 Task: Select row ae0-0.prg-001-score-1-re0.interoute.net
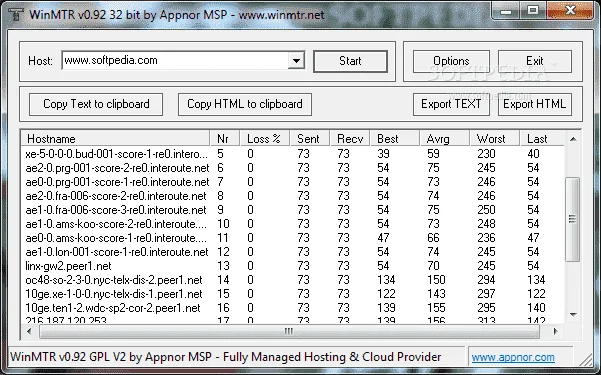click(x=293, y=182)
